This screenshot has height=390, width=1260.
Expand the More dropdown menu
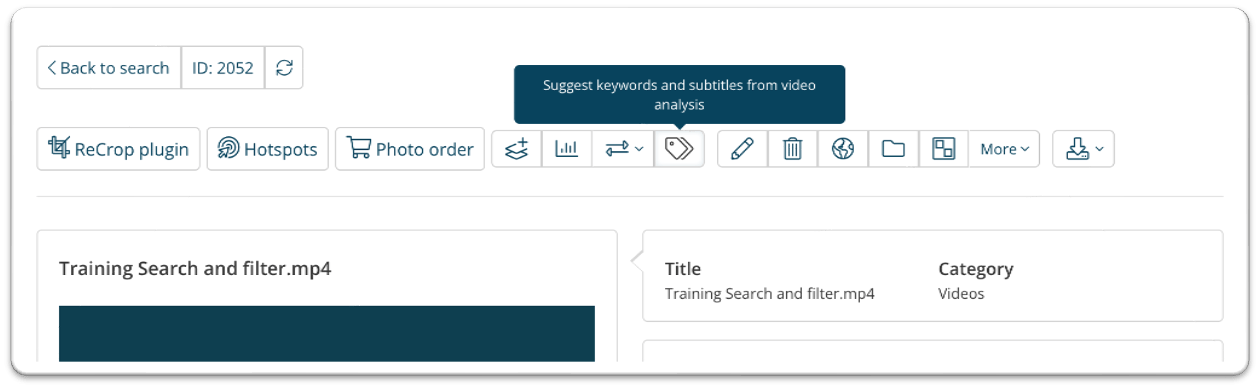[x=1004, y=149]
